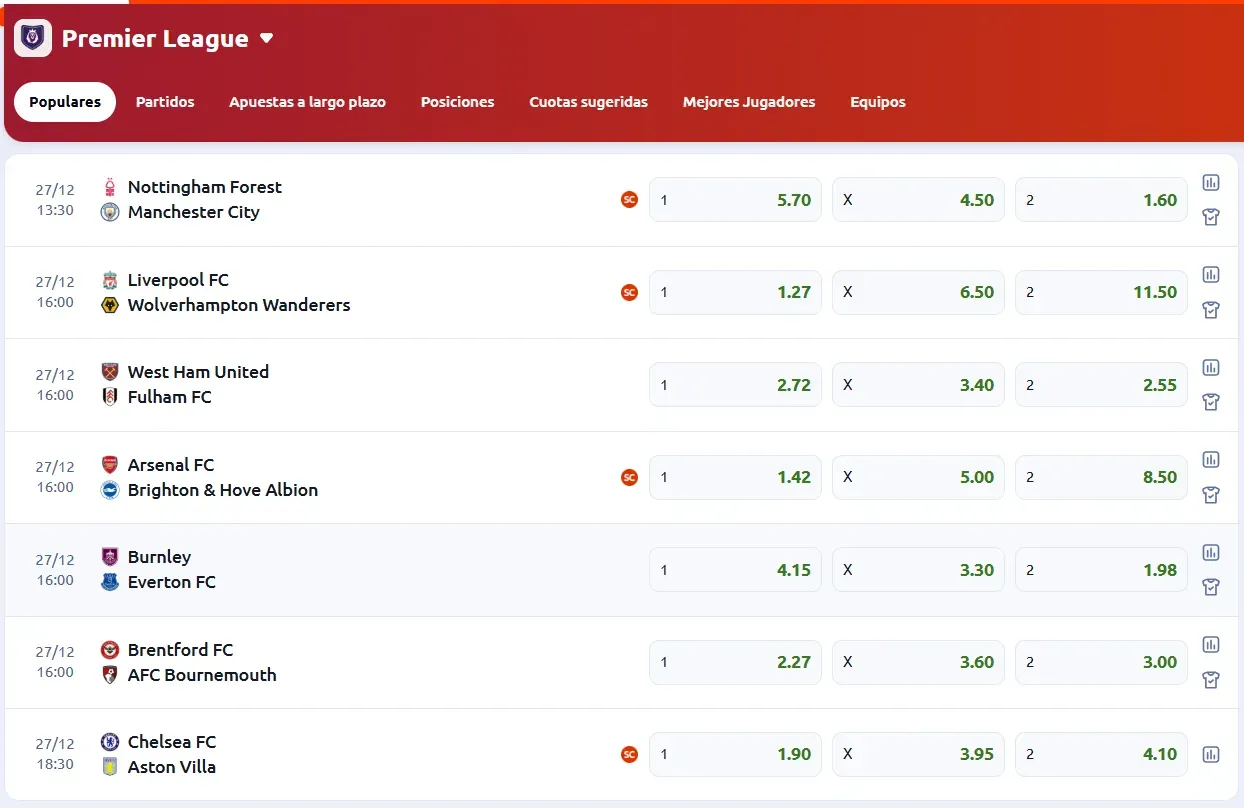Click jersey lineup icon for Liverpool match
Viewport: 1244px width, 808px height.
(x=1211, y=310)
